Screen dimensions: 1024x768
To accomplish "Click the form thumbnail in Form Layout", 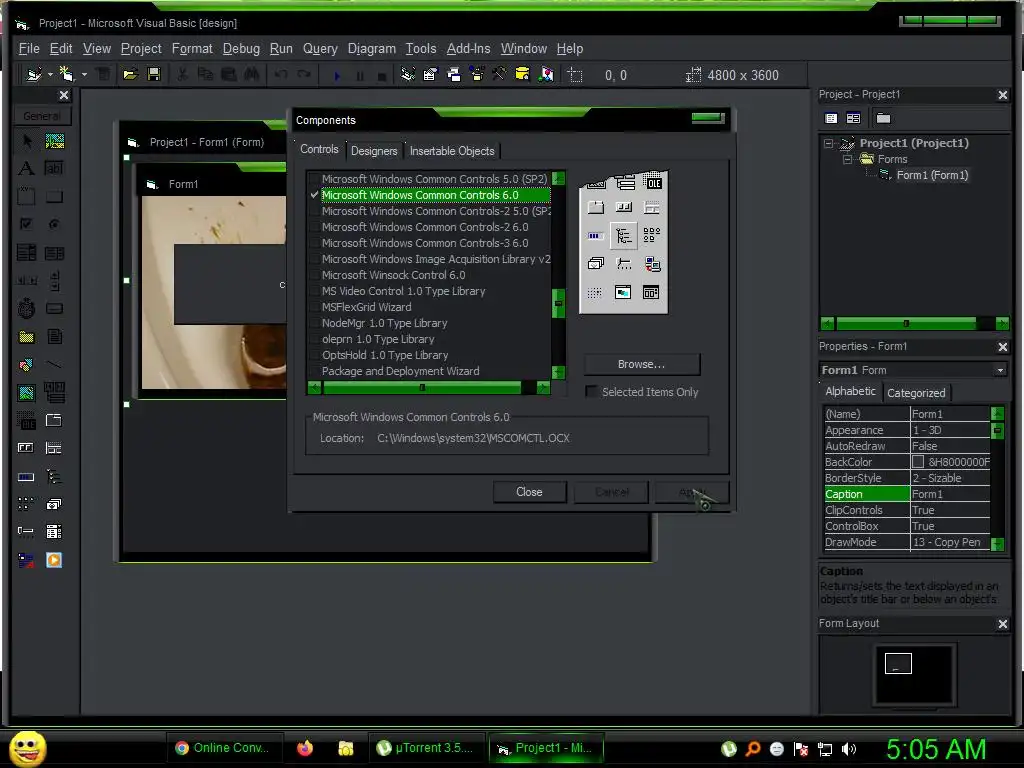I will click(898, 663).
